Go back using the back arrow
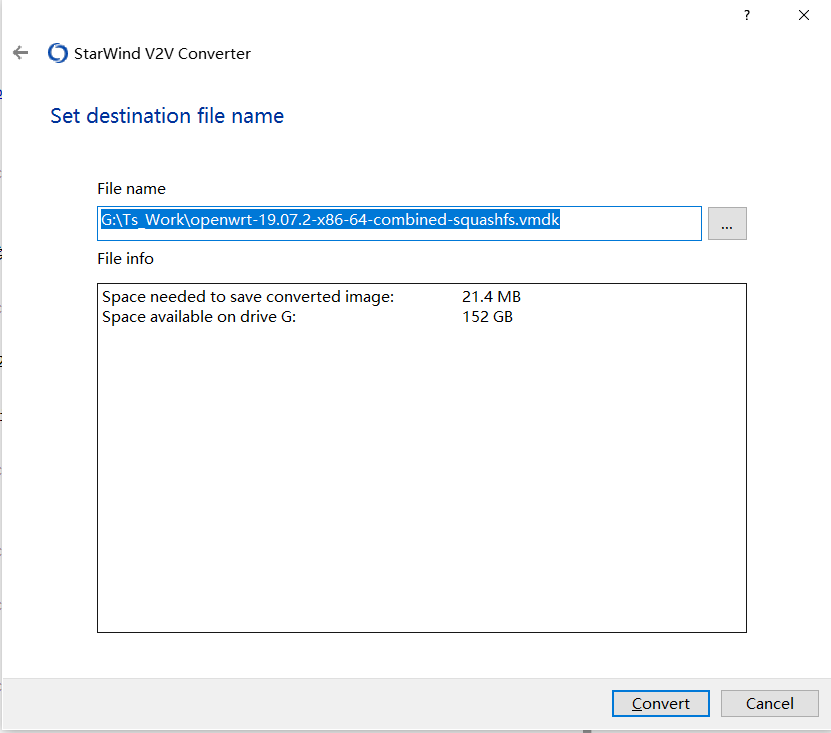The width and height of the screenshot is (831, 733). click(20, 53)
